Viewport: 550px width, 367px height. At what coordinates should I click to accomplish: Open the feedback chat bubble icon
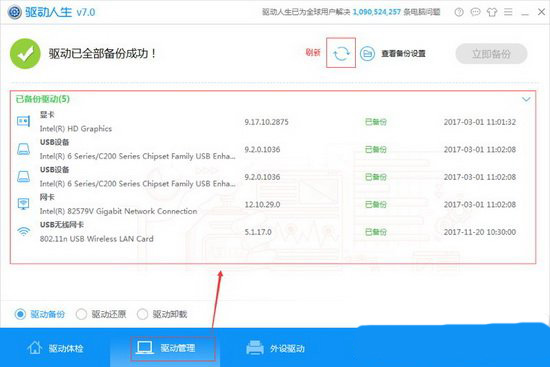coord(475,12)
